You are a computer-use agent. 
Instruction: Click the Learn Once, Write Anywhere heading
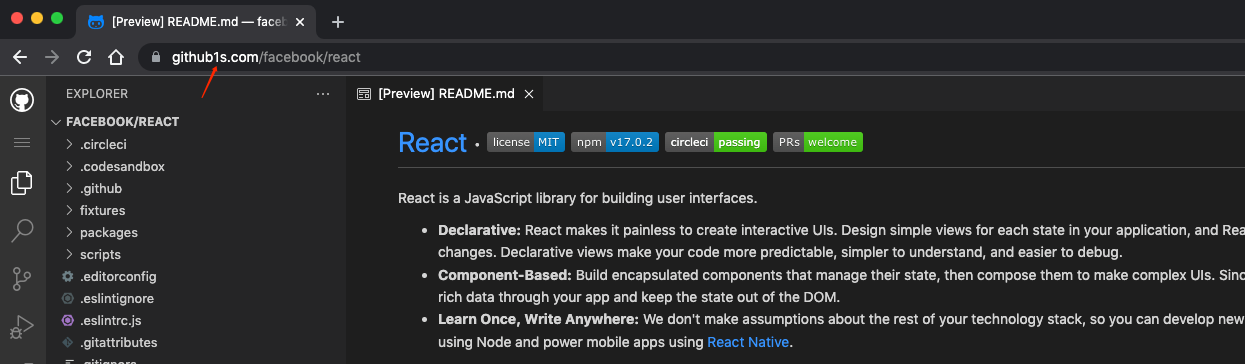coord(538,319)
